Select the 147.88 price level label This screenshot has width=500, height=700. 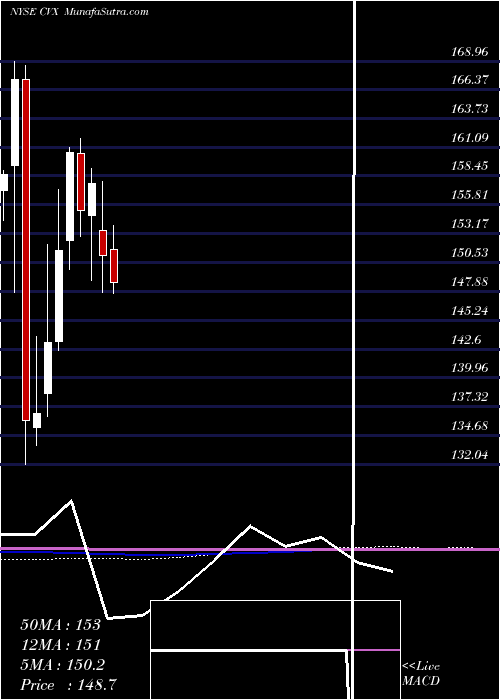[470, 282]
